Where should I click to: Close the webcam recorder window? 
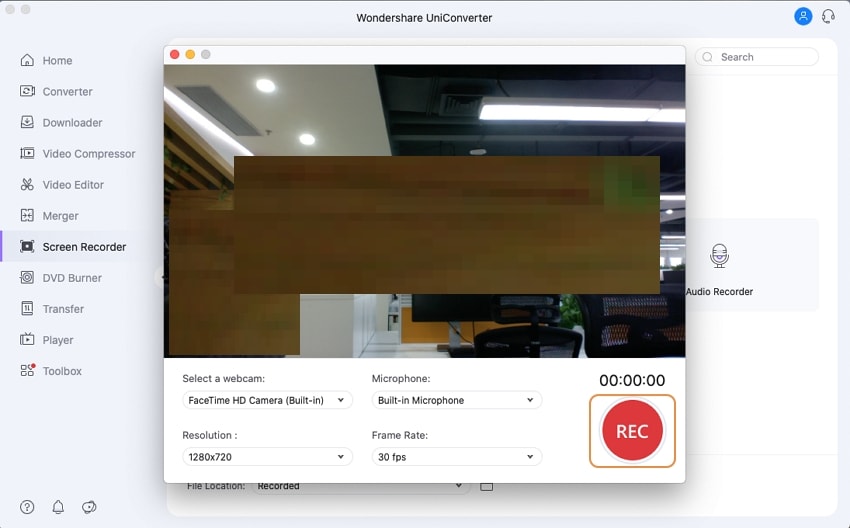click(175, 54)
